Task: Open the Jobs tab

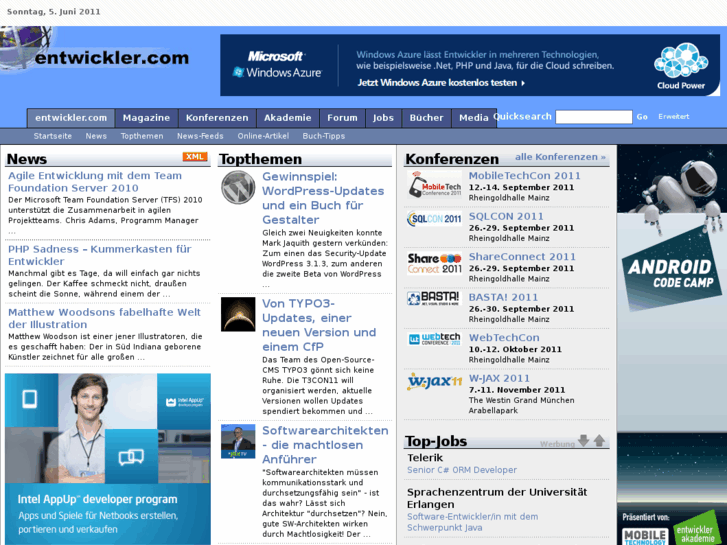Action: (383, 118)
